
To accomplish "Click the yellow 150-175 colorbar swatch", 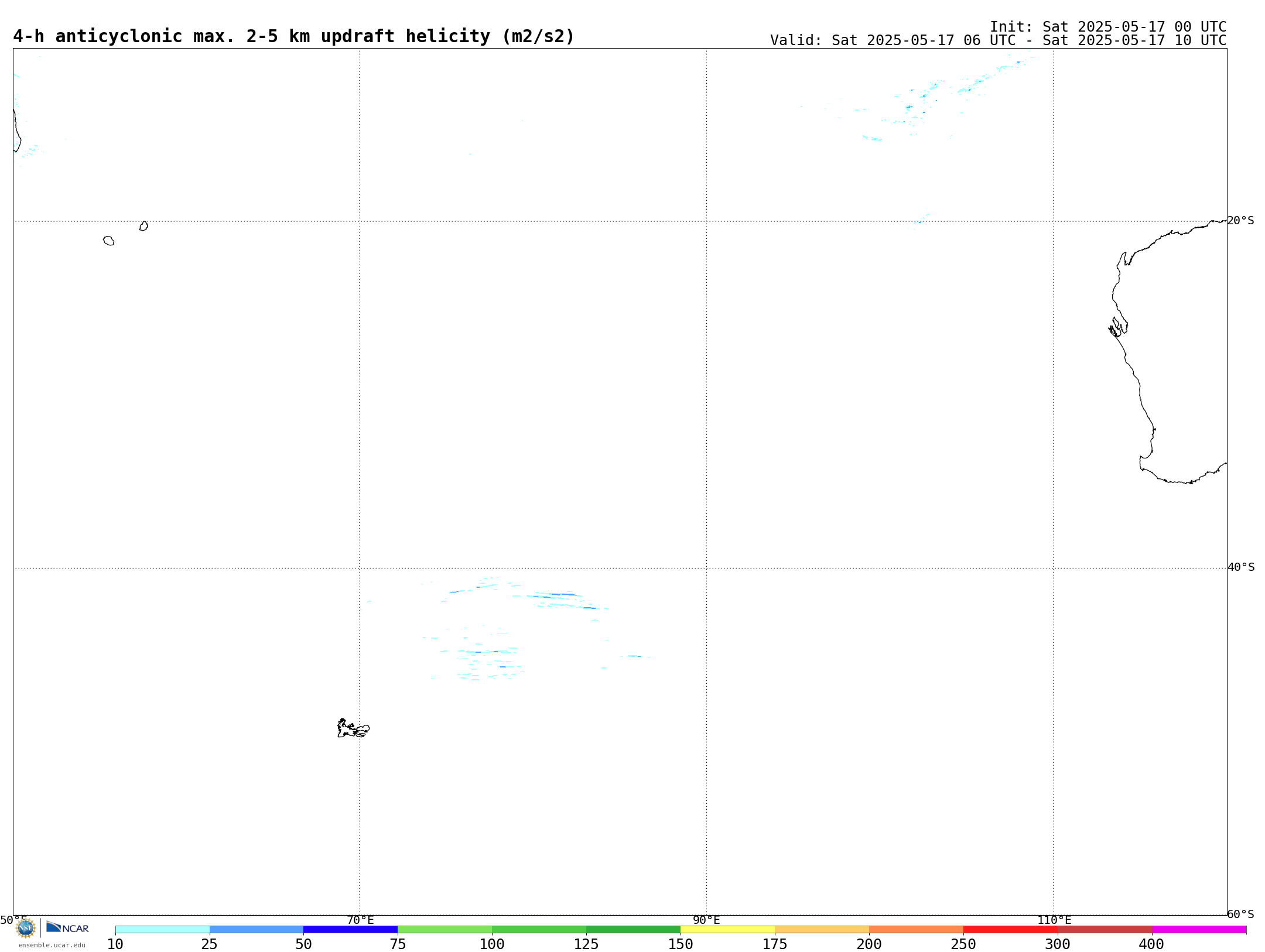I will pos(727,929).
